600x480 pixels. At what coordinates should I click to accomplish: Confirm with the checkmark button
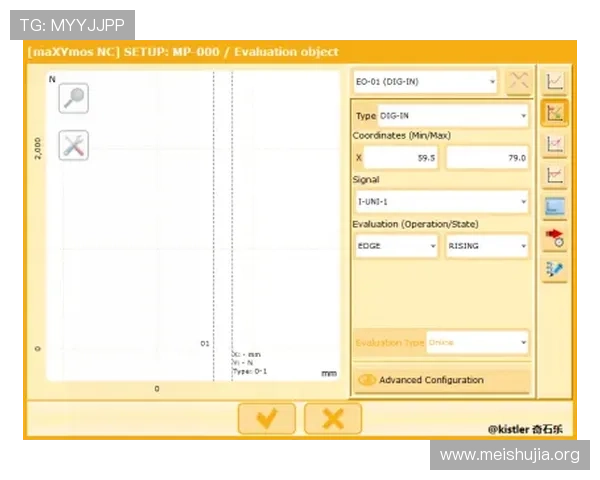[x=267, y=419]
